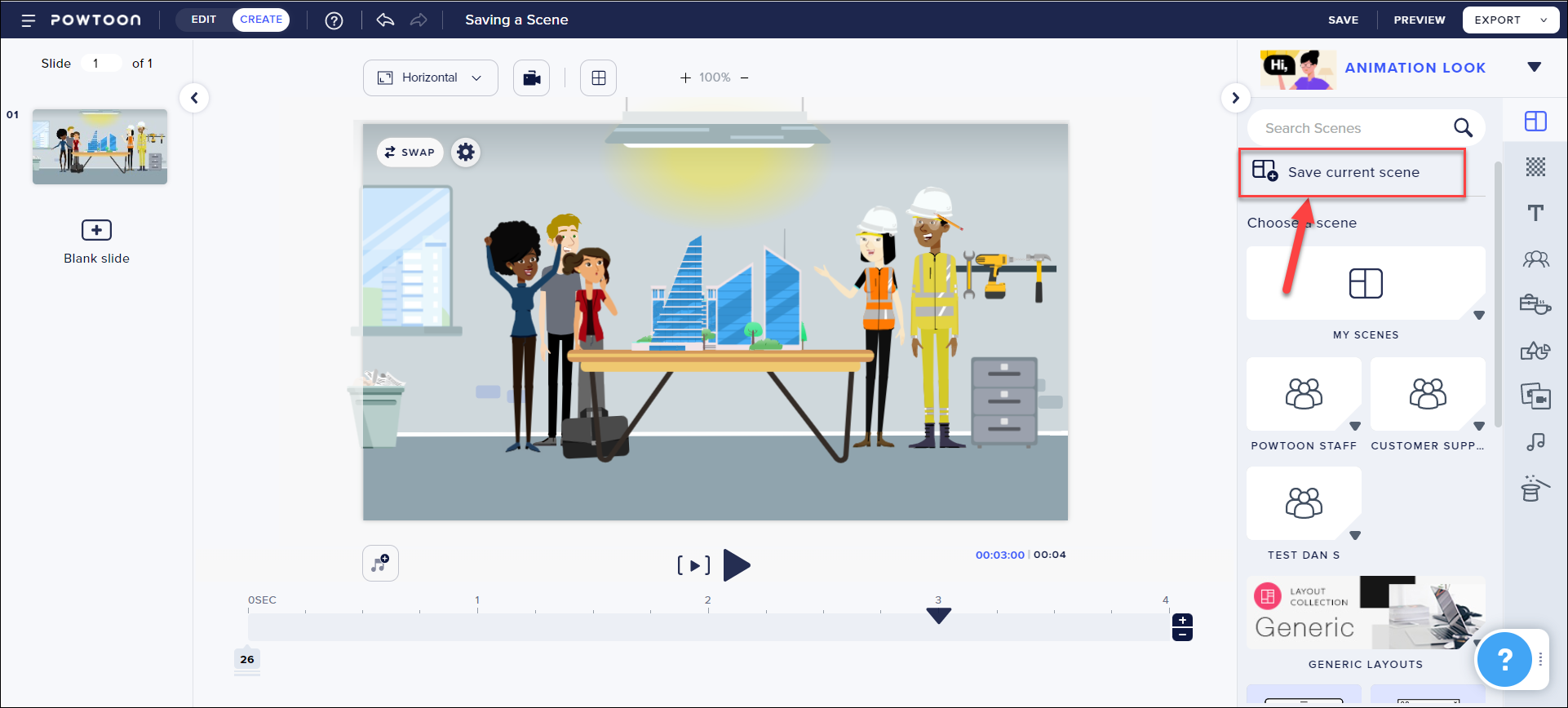Viewport: 1568px width, 708px height.
Task: Click the slide number field
Action: click(x=101, y=63)
